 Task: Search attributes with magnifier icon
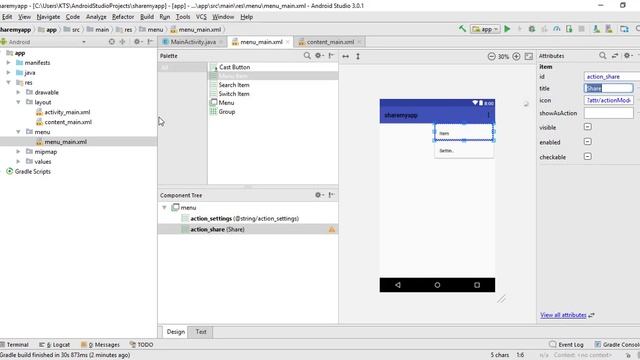(602, 56)
